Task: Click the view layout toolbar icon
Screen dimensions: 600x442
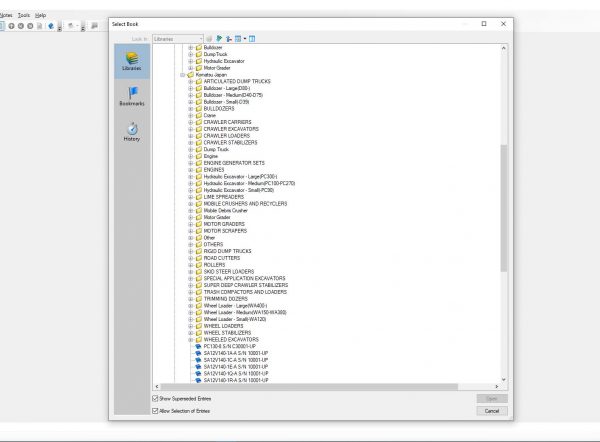Action: point(238,39)
